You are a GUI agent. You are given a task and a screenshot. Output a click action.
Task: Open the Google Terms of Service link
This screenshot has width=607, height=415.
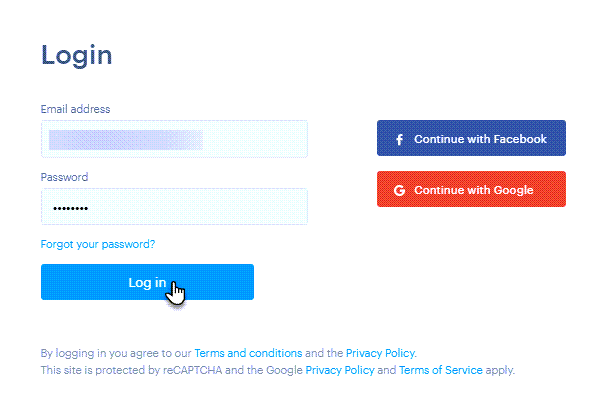tap(440, 370)
